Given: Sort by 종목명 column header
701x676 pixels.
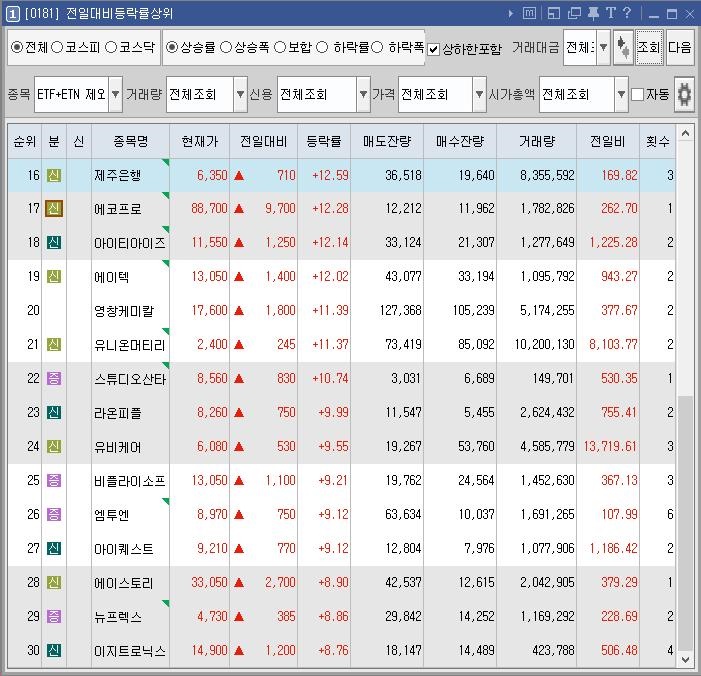Looking at the screenshot, I should (x=131, y=141).
